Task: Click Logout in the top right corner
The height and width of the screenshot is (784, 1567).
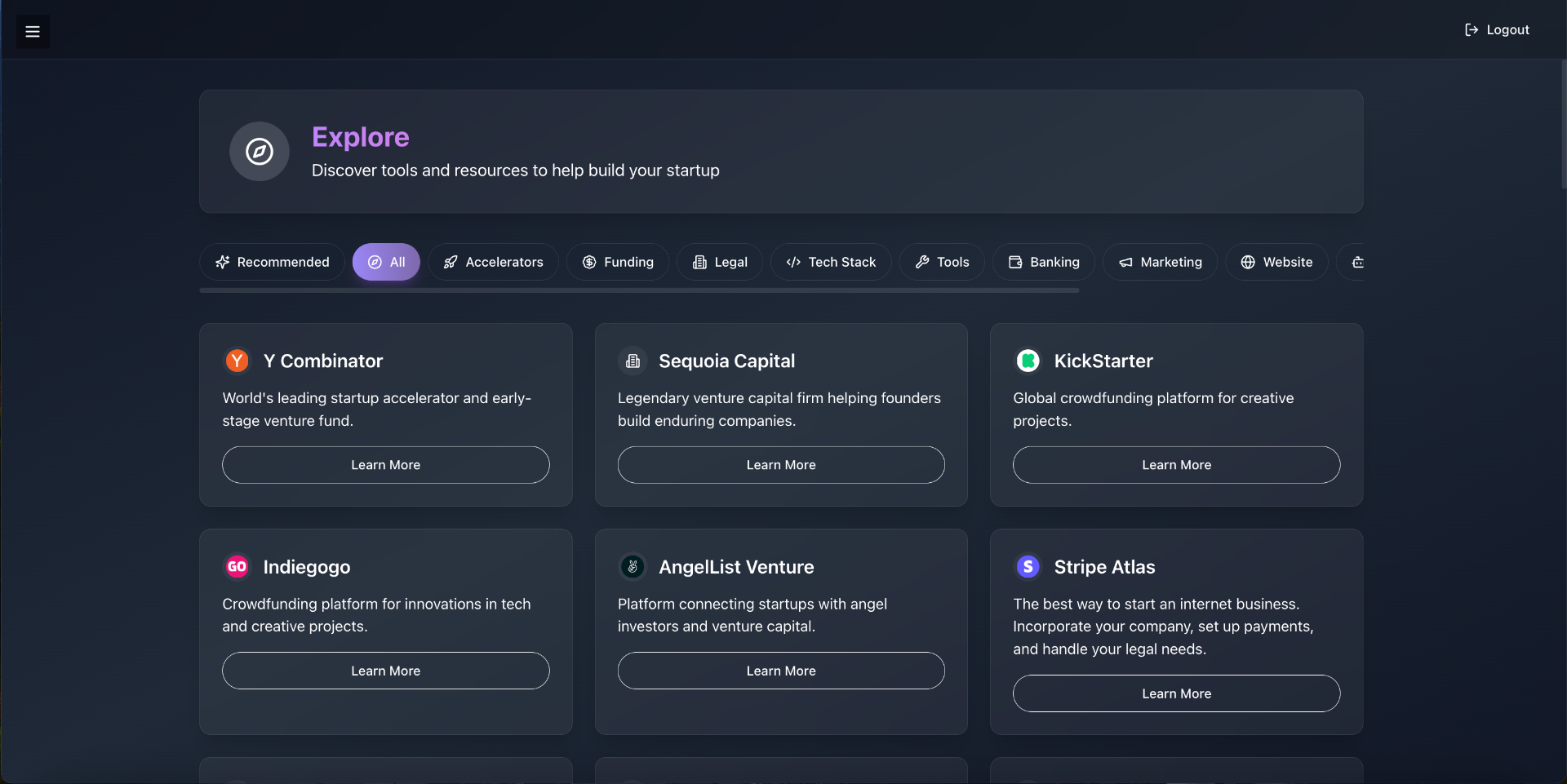Action: click(x=1497, y=29)
